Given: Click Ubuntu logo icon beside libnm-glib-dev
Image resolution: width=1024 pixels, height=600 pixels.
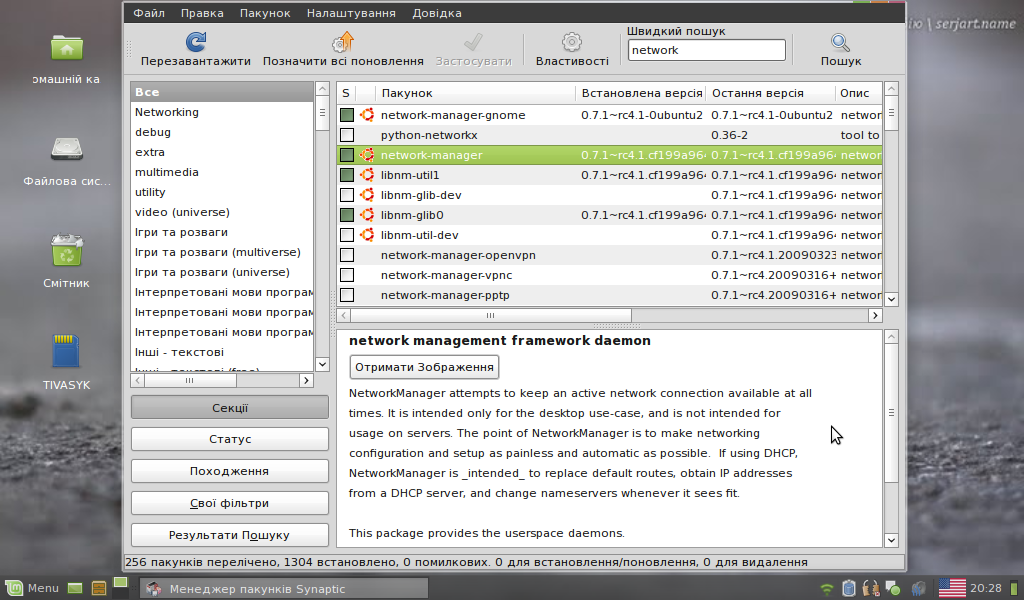Looking at the screenshot, I should (367, 195).
